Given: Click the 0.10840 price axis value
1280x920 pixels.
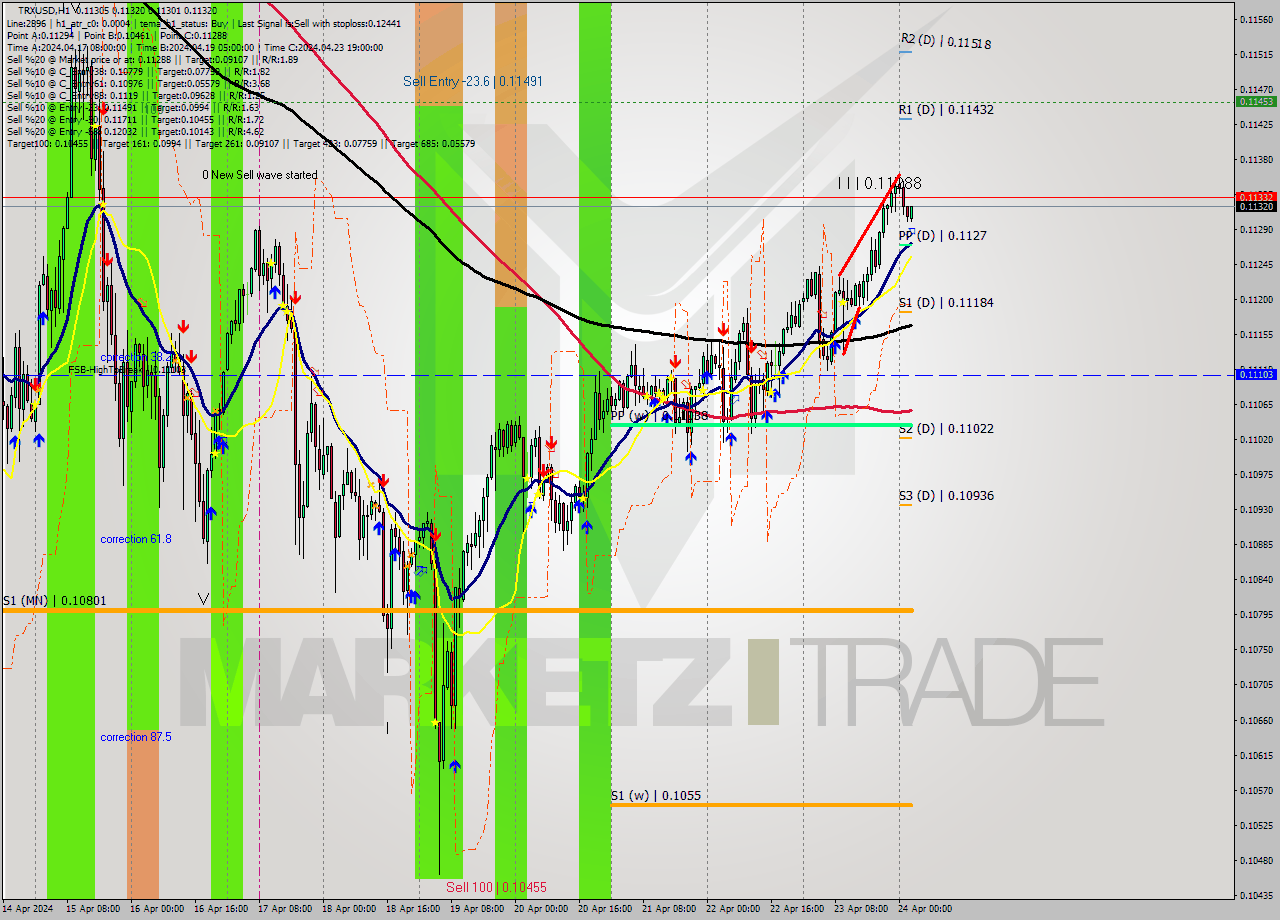Looking at the screenshot, I should pyautogui.click(x=1257, y=580).
